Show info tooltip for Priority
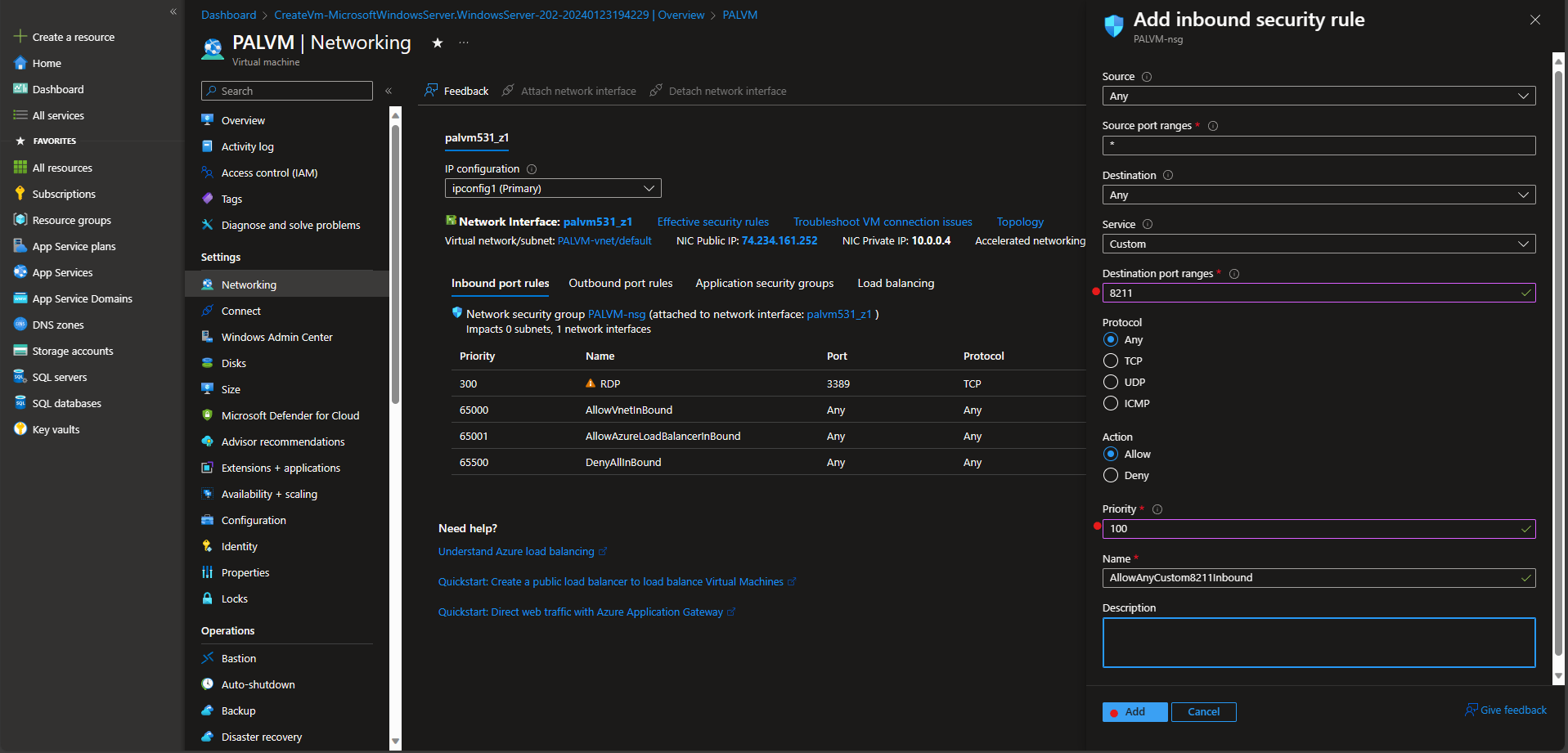 [1157, 509]
